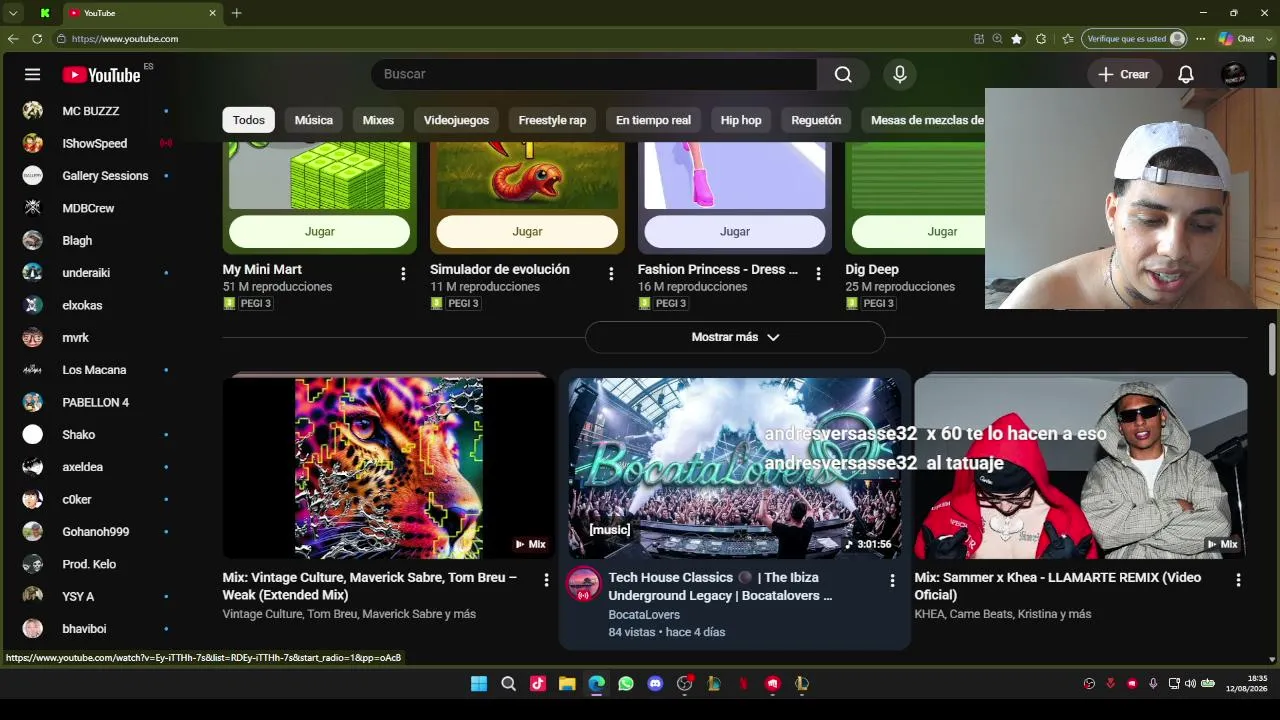
Task: Click the browser address bar URL
Action: point(125,39)
